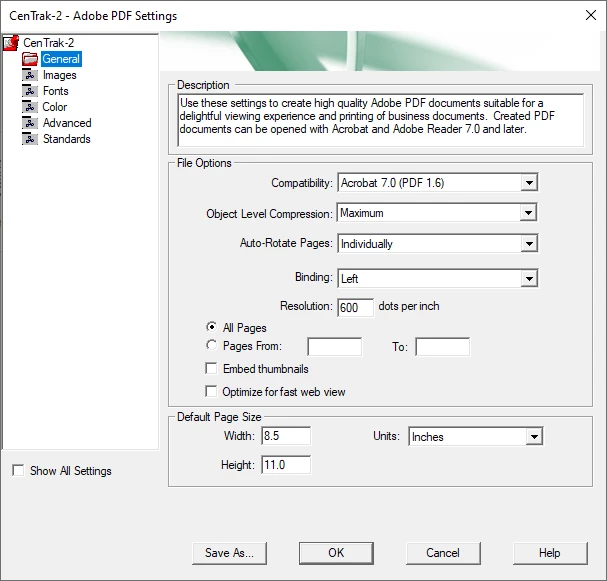Screen dimensions: 607x581
Task: Click inside the Description text box
Action: pyautogui.click(x=381, y=120)
